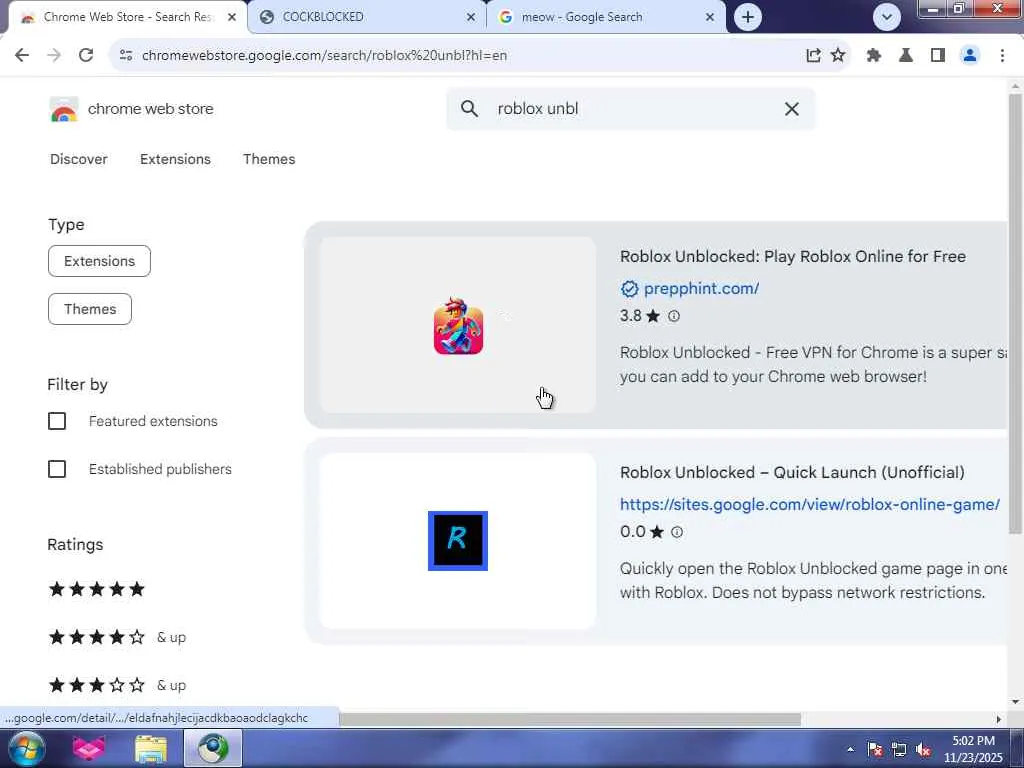Click the browser address bar URL
Screen dimensions: 1024x768
(325, 56)
